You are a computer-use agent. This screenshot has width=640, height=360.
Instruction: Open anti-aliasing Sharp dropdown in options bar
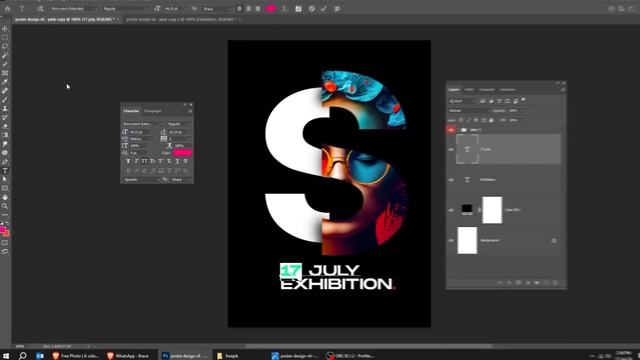(x=216, y=9)
